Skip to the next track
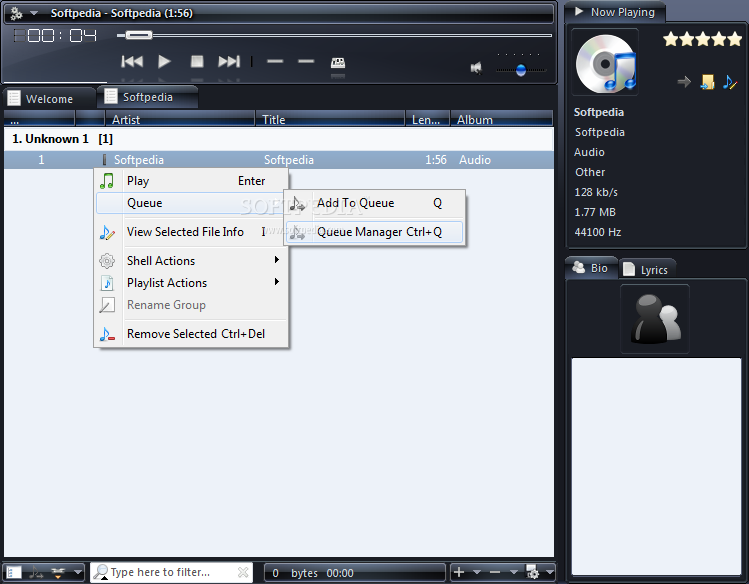Viewport: 749px width, 584px height. 229,62
